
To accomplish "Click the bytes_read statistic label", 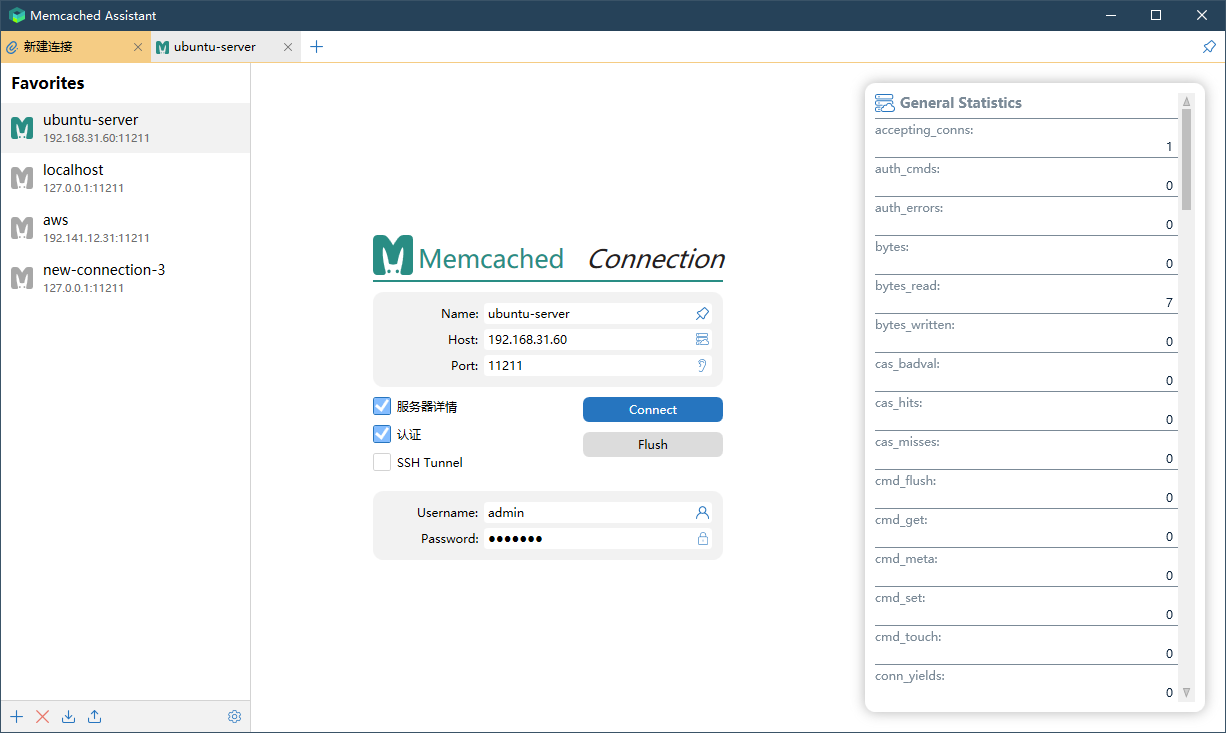I will coord(907,286).
